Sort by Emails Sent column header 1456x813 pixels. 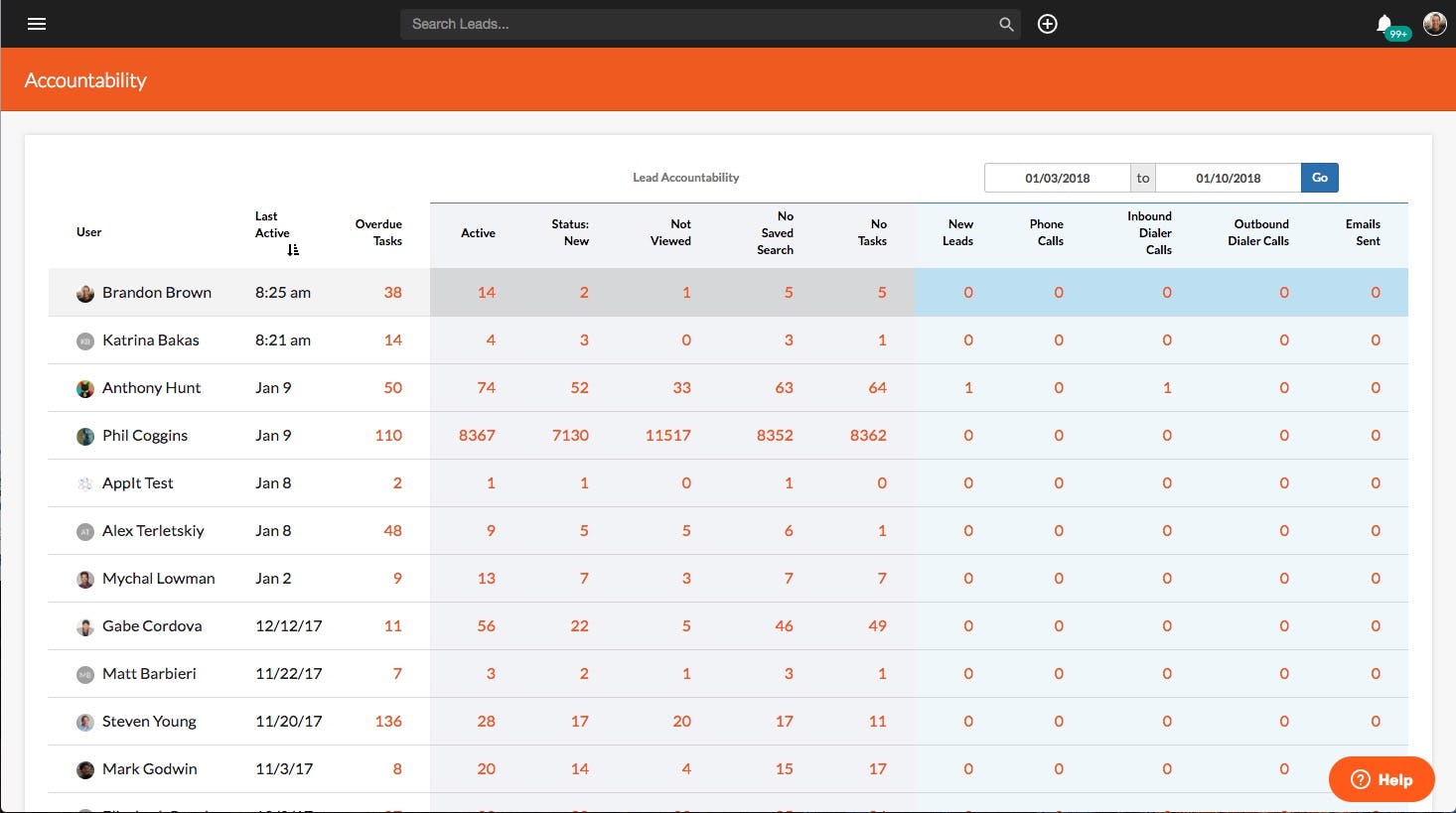pyautogui.click(x=1363, y=232)
